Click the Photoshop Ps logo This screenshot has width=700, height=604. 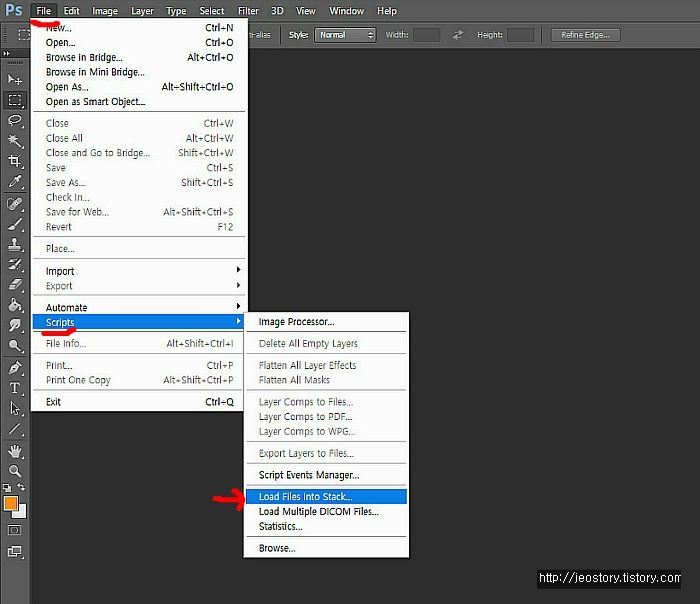pyautogui.click(x=13, y=10)
